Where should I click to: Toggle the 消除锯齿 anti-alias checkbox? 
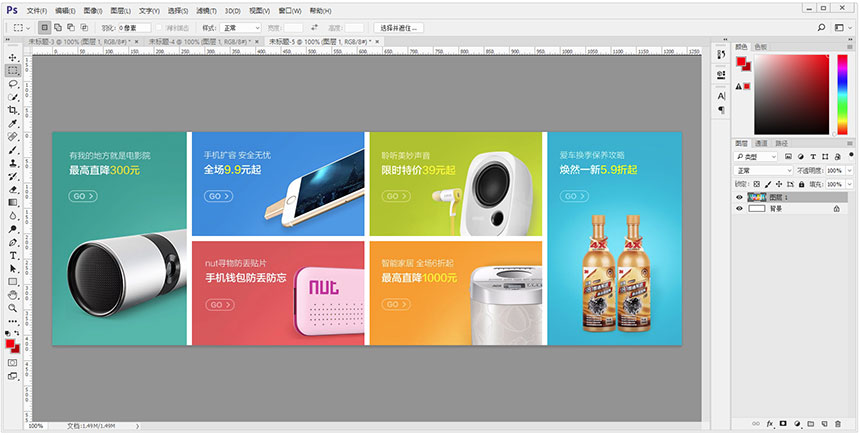click(x=158, y=28)
